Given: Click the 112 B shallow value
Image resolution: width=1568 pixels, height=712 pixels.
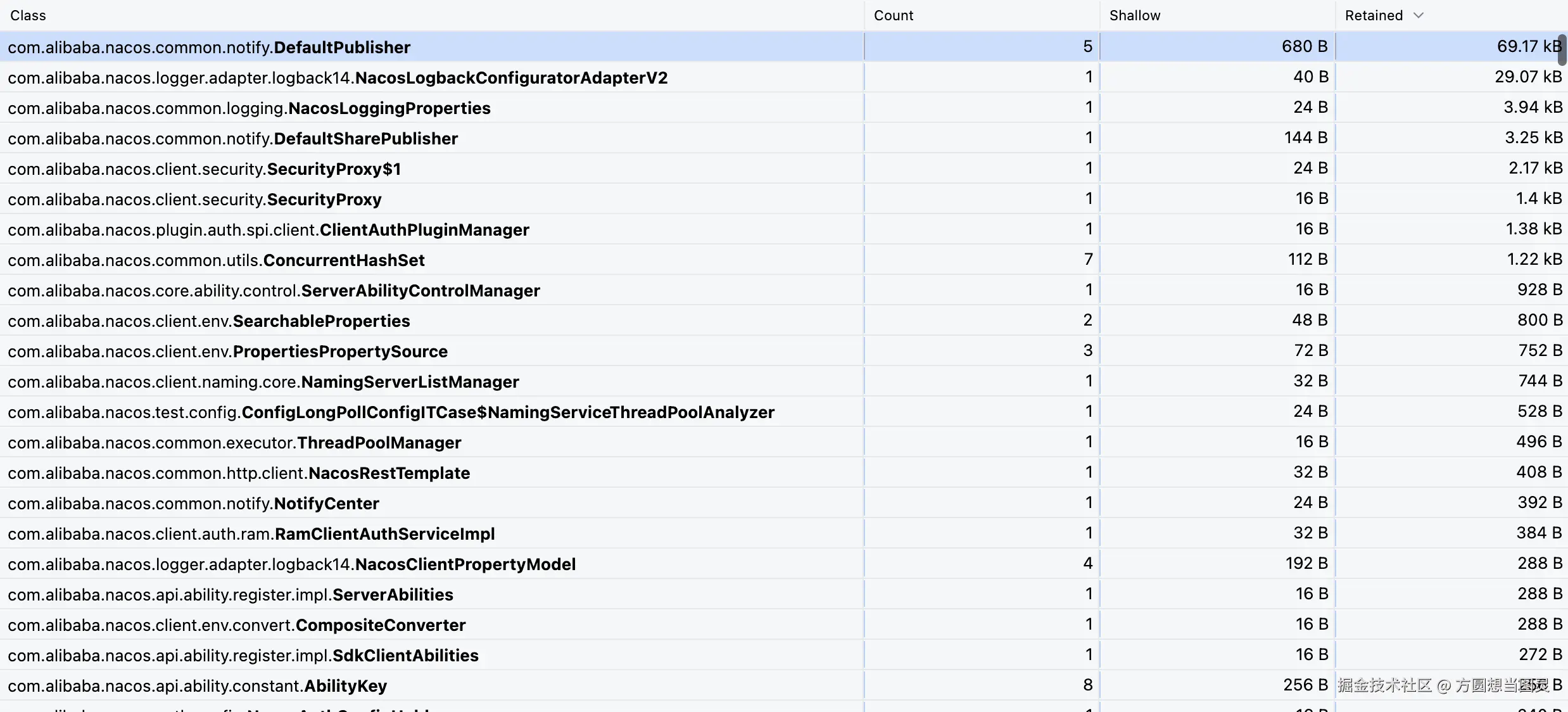Looking at the screenshot, I should (1308, 259).
